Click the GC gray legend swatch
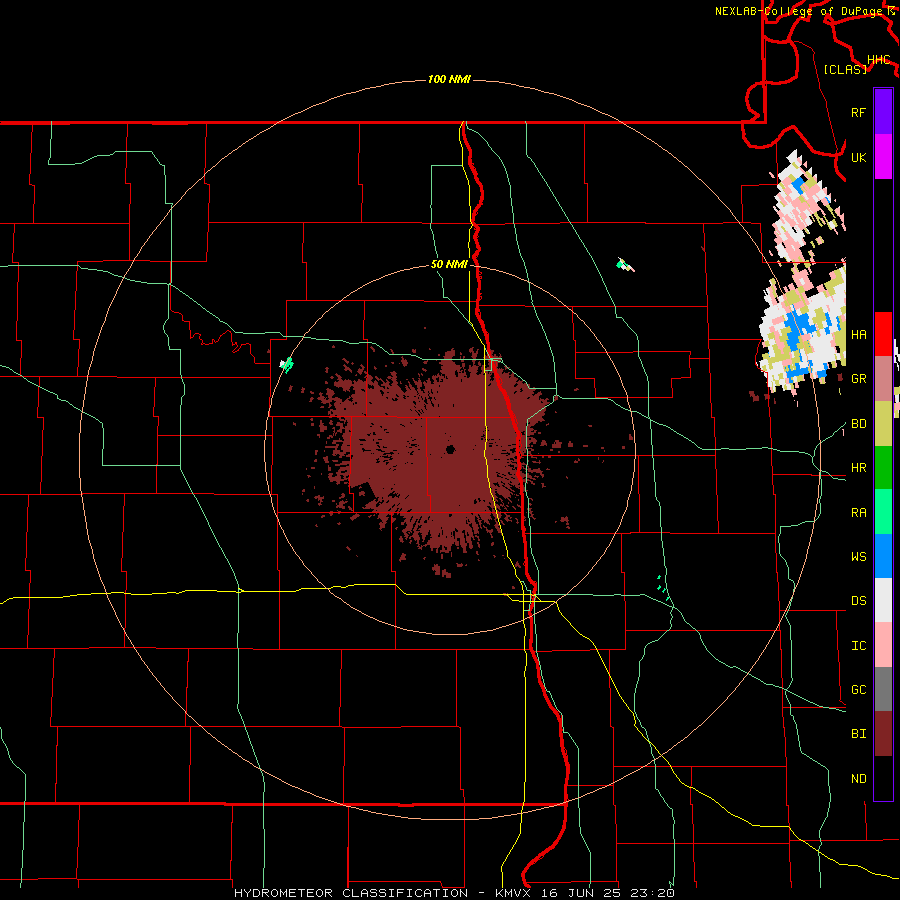Image resolution: width=900 pixels, height=900 pixels. [x=883, y=689]
